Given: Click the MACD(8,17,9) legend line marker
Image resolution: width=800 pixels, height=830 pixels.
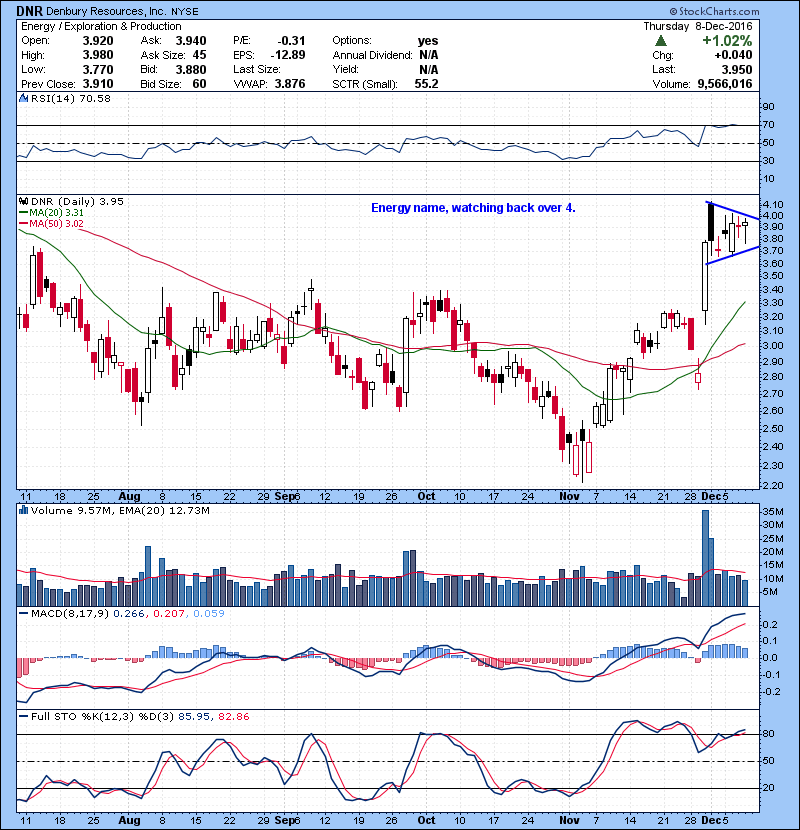Looking at the screenshot, I should click(23, 613).
